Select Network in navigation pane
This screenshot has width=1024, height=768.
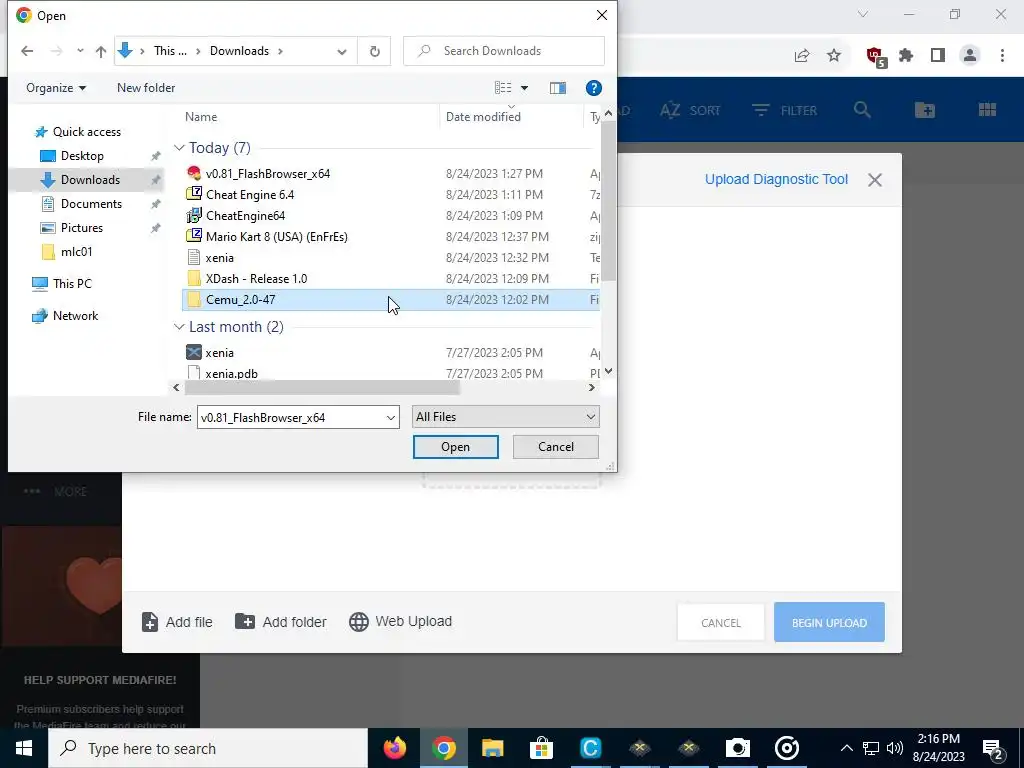pos(75,315)
